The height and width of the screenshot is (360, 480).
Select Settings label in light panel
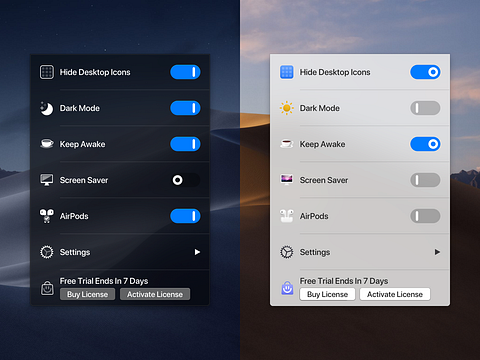click(315, 252)
